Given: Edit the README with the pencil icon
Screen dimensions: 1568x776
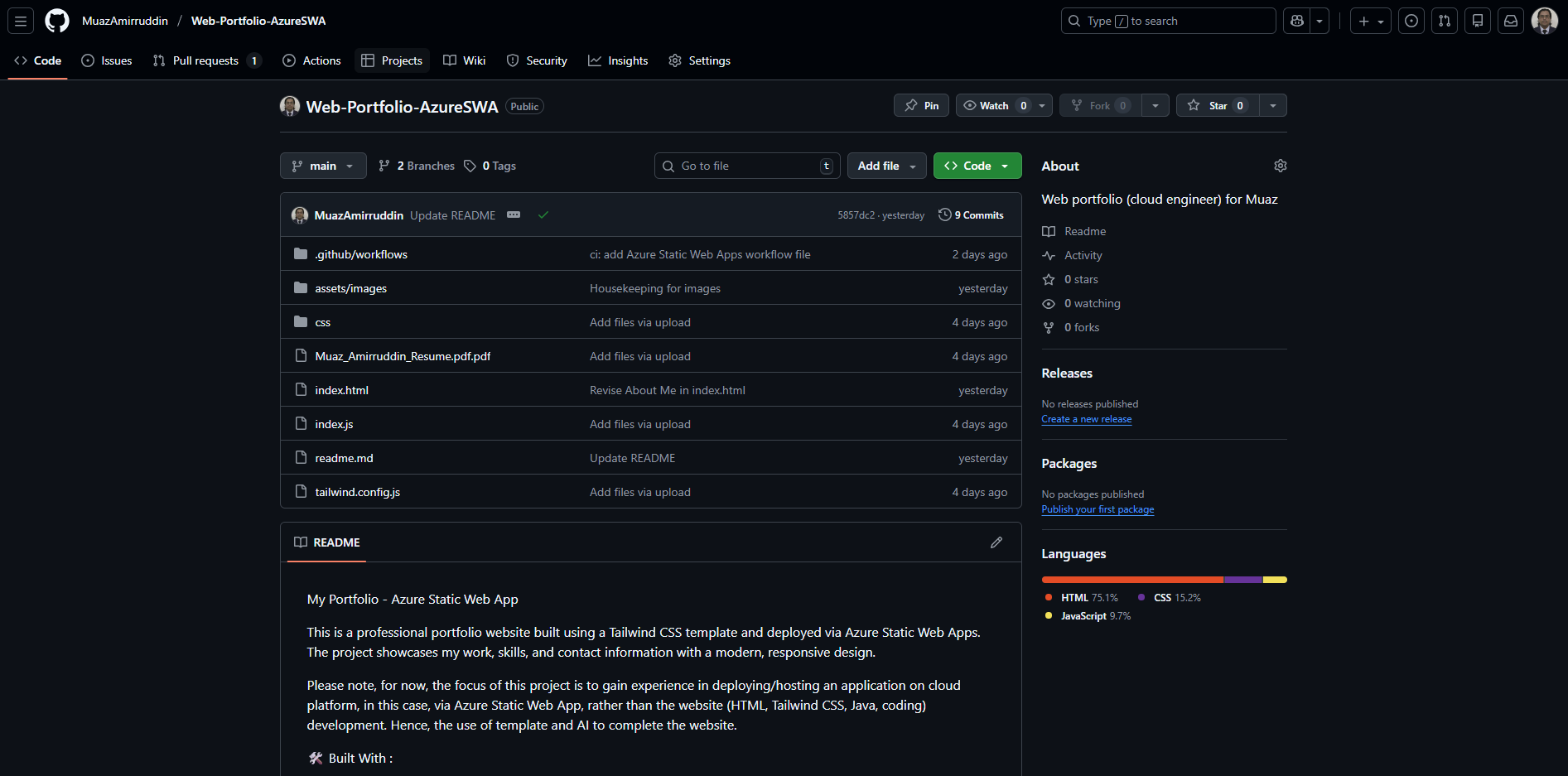Looking at the screenshot, I should pyautogui.click(x=996, y=542).
